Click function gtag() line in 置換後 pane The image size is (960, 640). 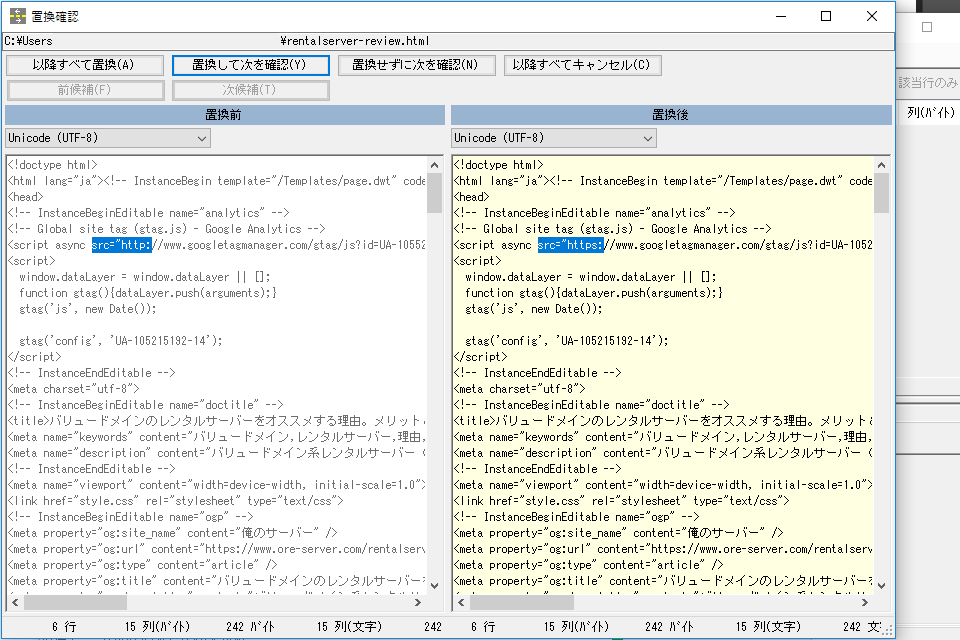(x=594, y=293)
